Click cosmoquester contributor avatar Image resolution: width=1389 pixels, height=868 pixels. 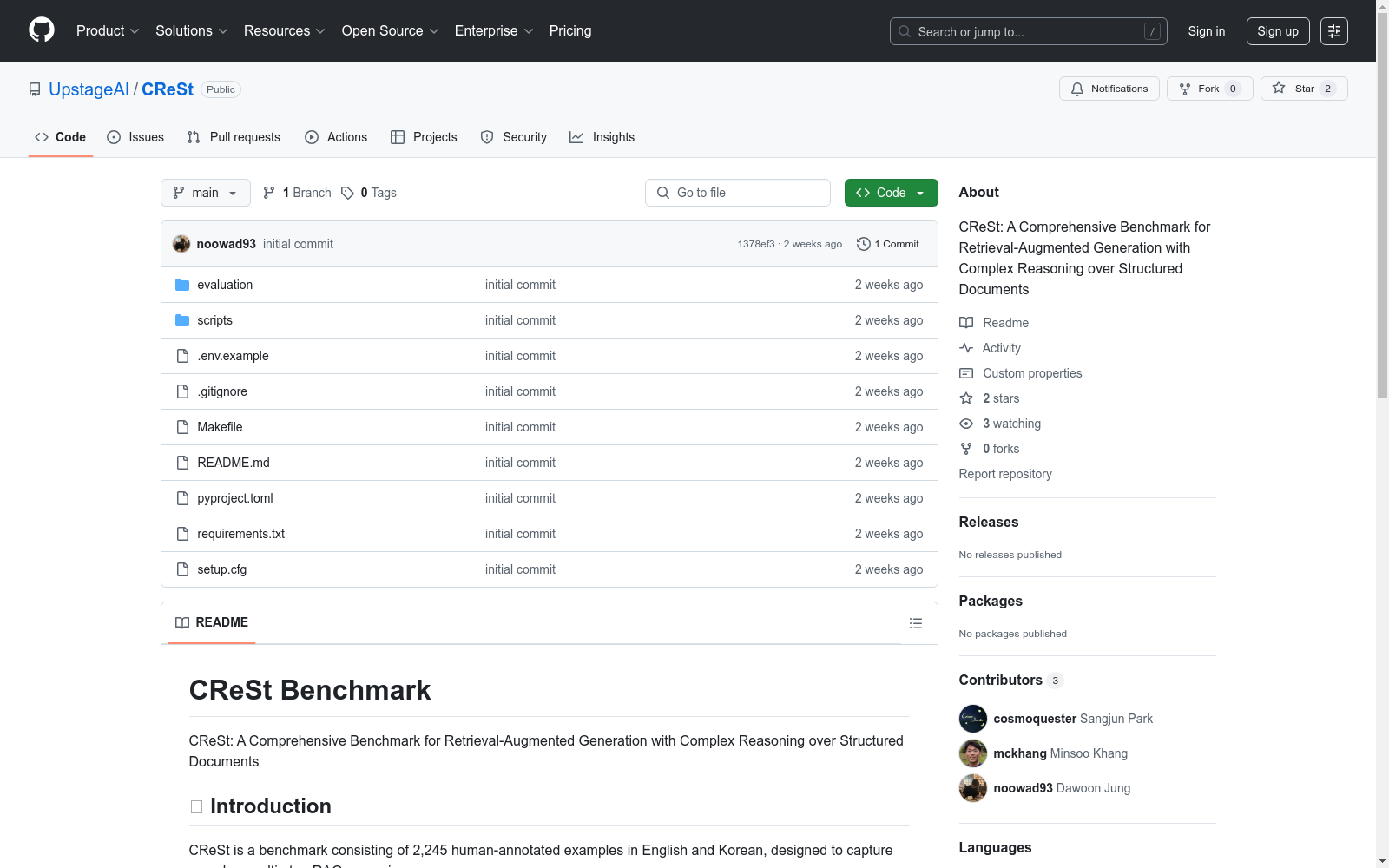click(x=973, y=719)
